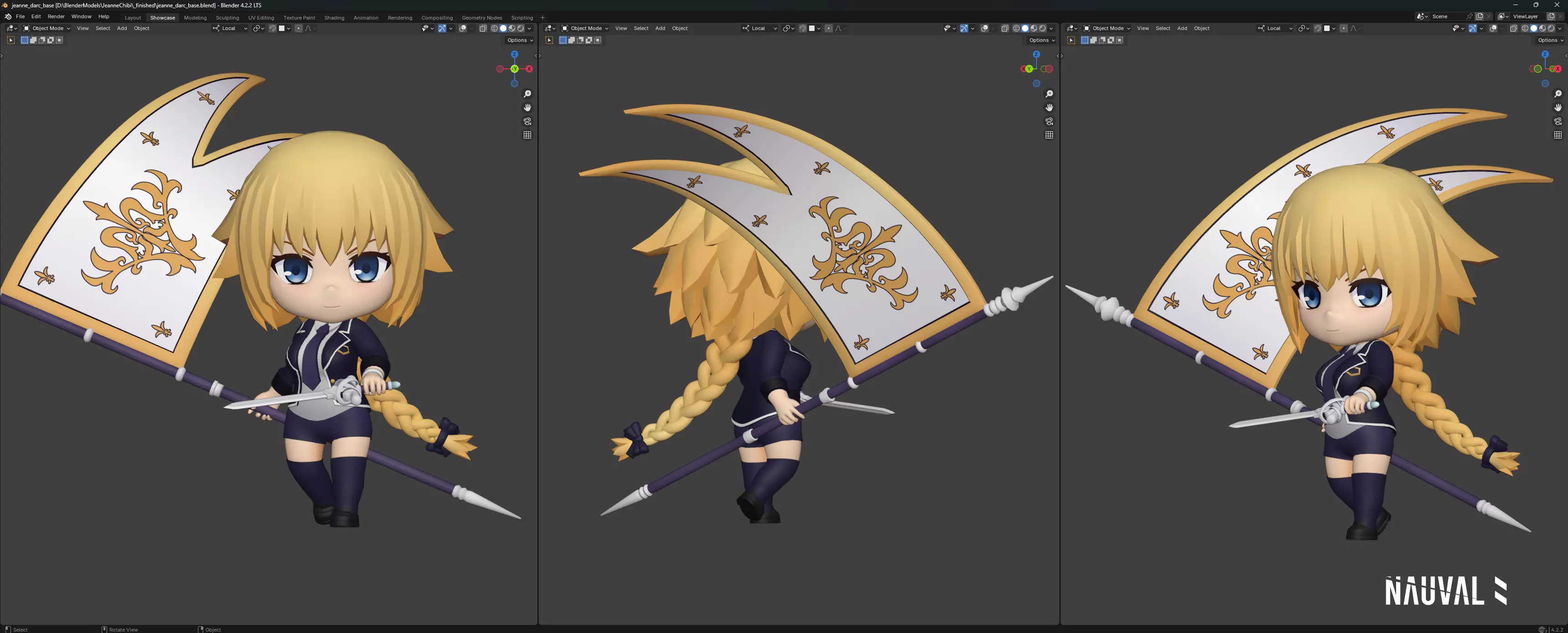The height and width of the screenshot is (633, 1568).
Task: Open Add menu in middle viewport
Action: tap(660, 28)
